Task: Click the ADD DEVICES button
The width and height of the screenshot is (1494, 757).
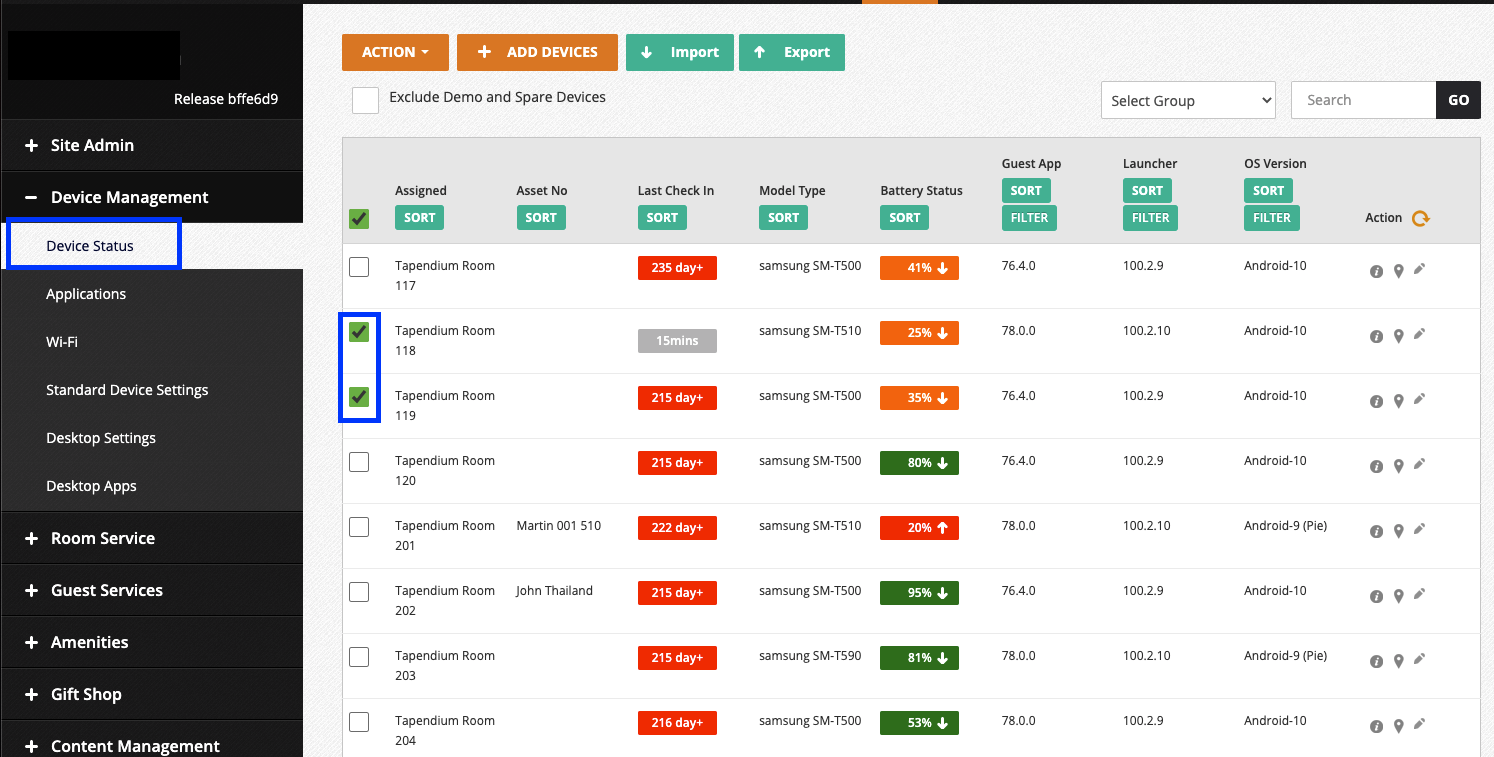Action: [537, 53]
